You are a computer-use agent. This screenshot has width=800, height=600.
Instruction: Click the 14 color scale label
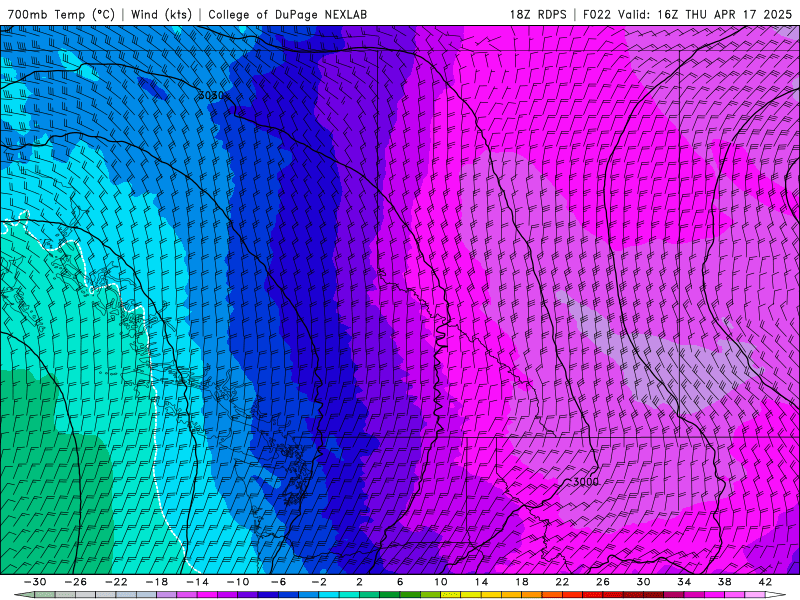click(x=481, y=582)
